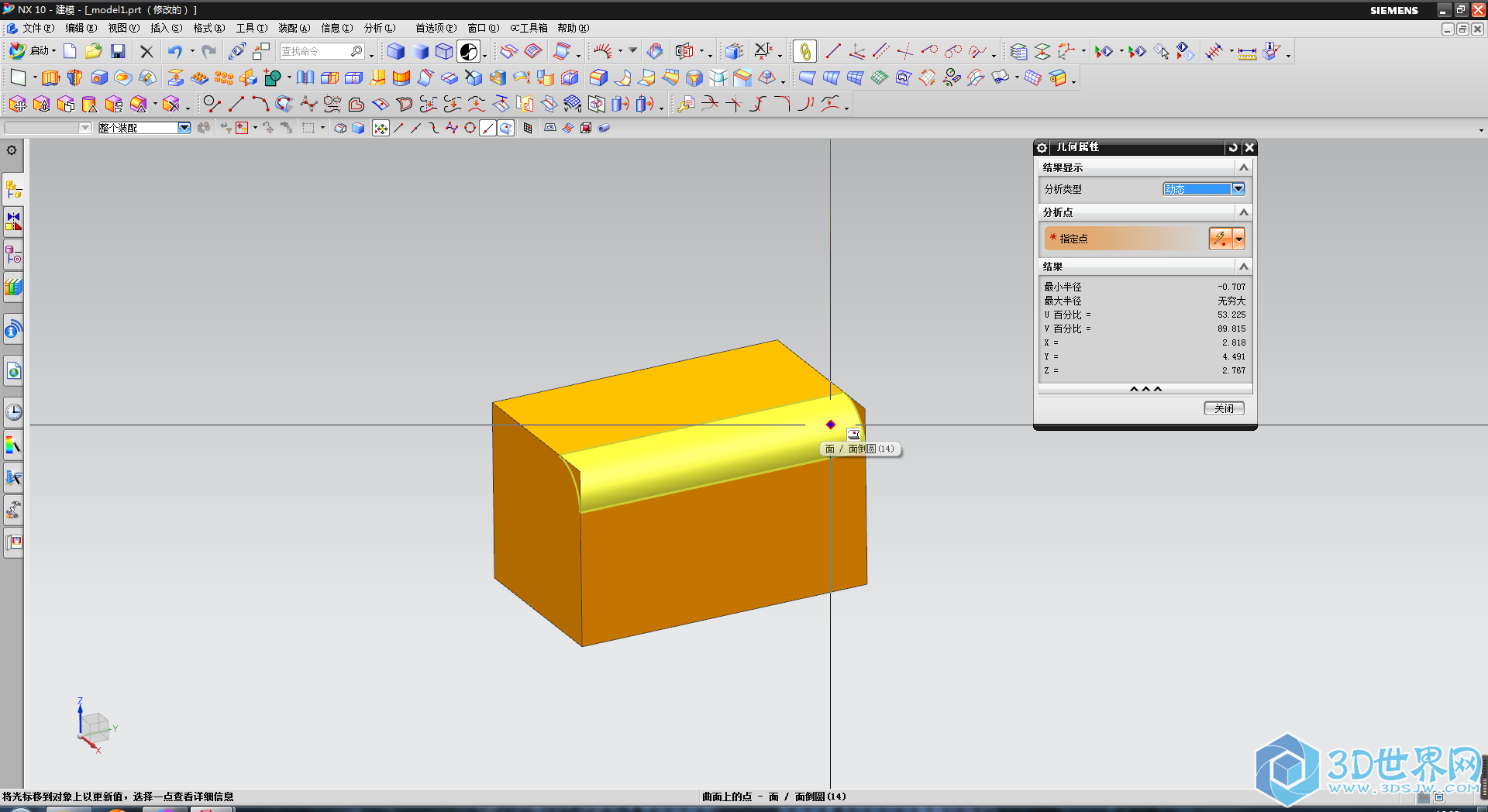Click the Revolve feature icon
This screenshot has width=1488, height=812.
(x=74, y=77)
